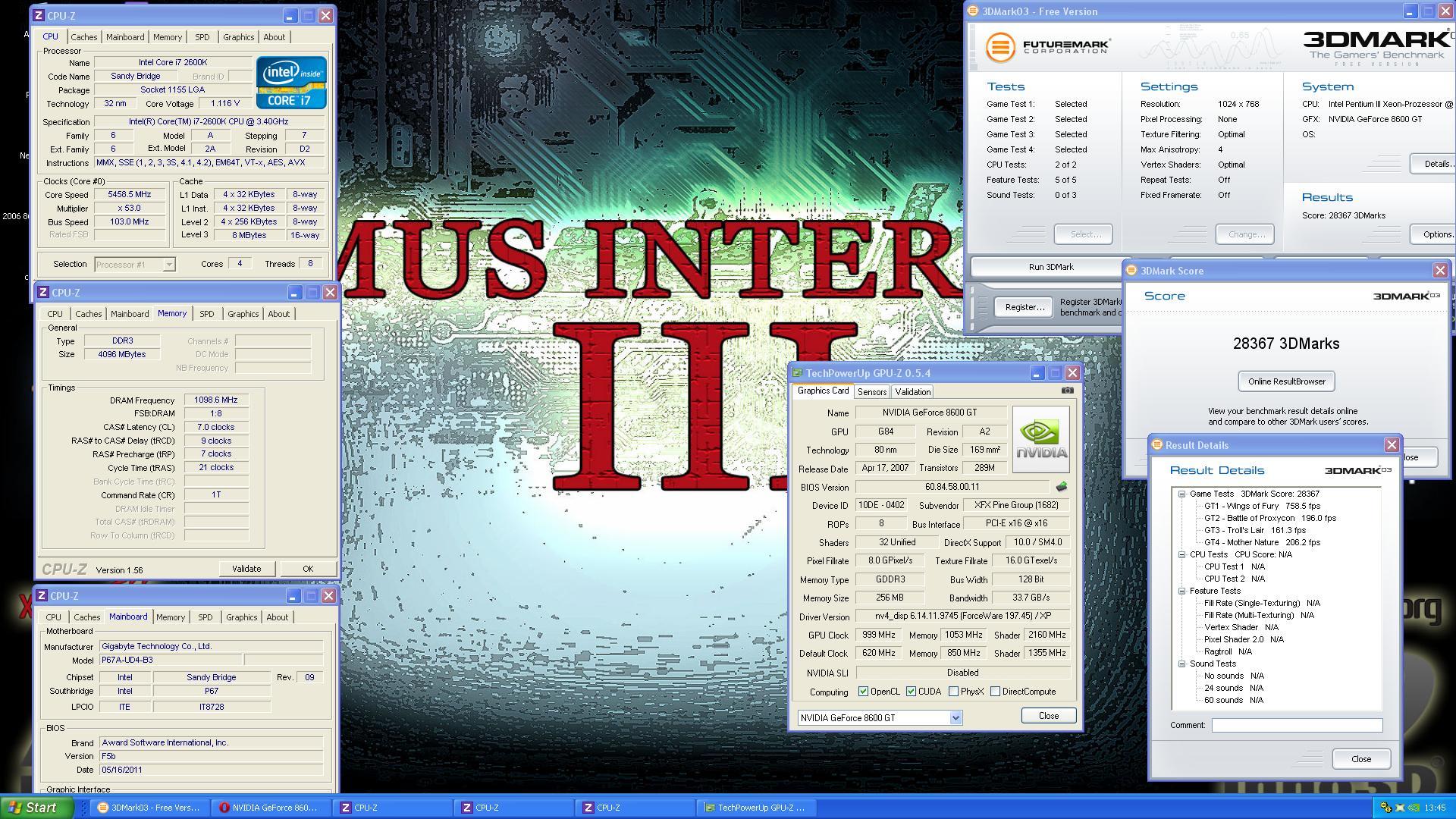This screenshot has height=819, width=1456.
Task: Open the GPU selection dropdown in GPU-Z
Action: [x=955, y=717]
